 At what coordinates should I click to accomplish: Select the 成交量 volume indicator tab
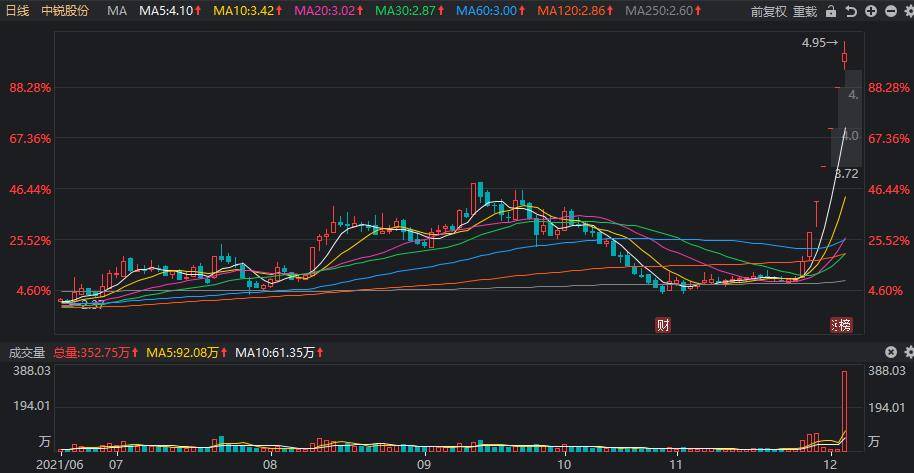coord(27,352)
